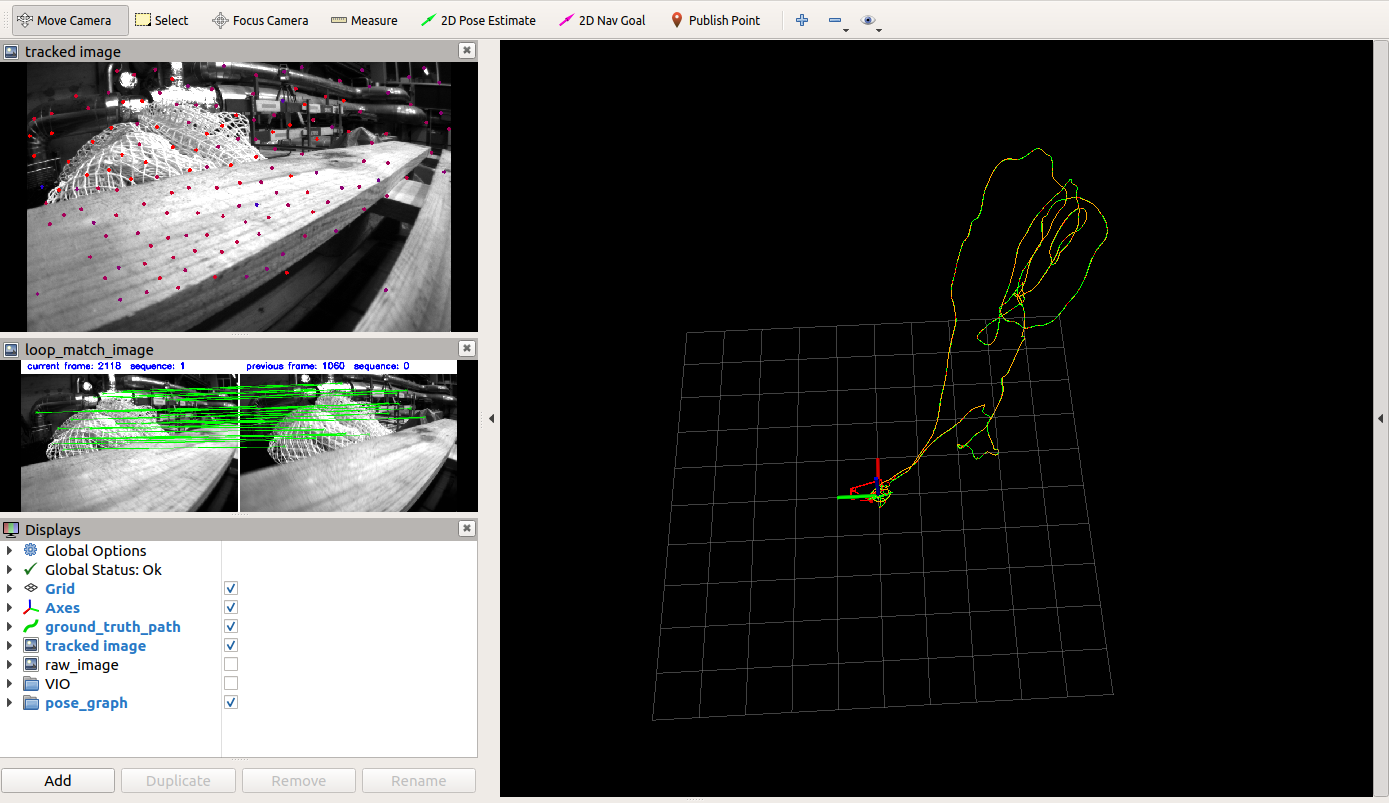
Task: Activate the Select tool
Action: pos(161,20)
